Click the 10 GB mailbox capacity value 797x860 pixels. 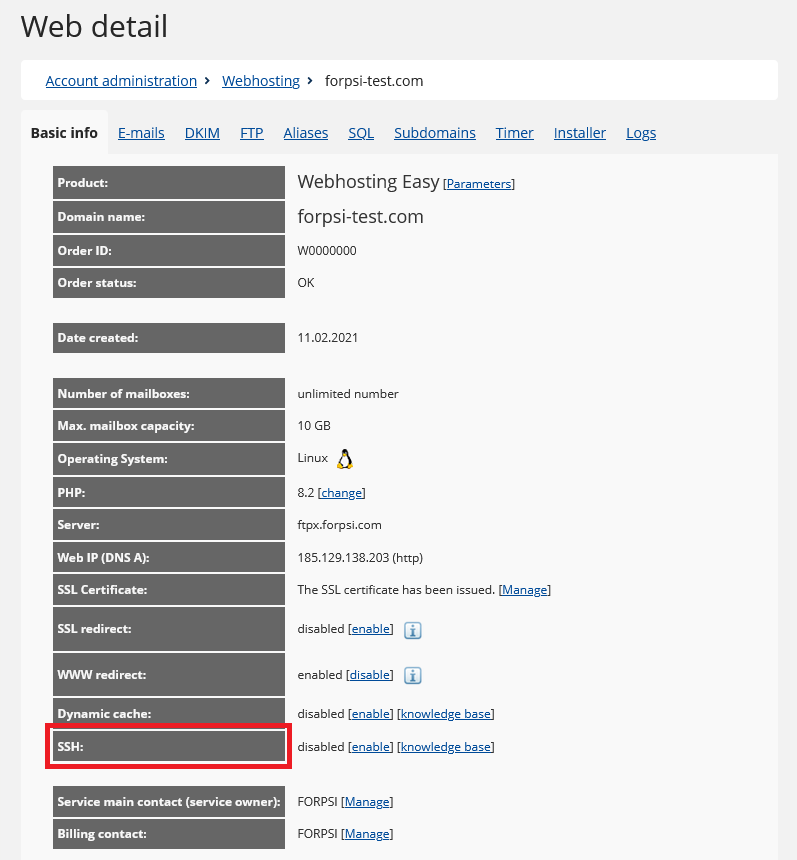click(314, 426)
